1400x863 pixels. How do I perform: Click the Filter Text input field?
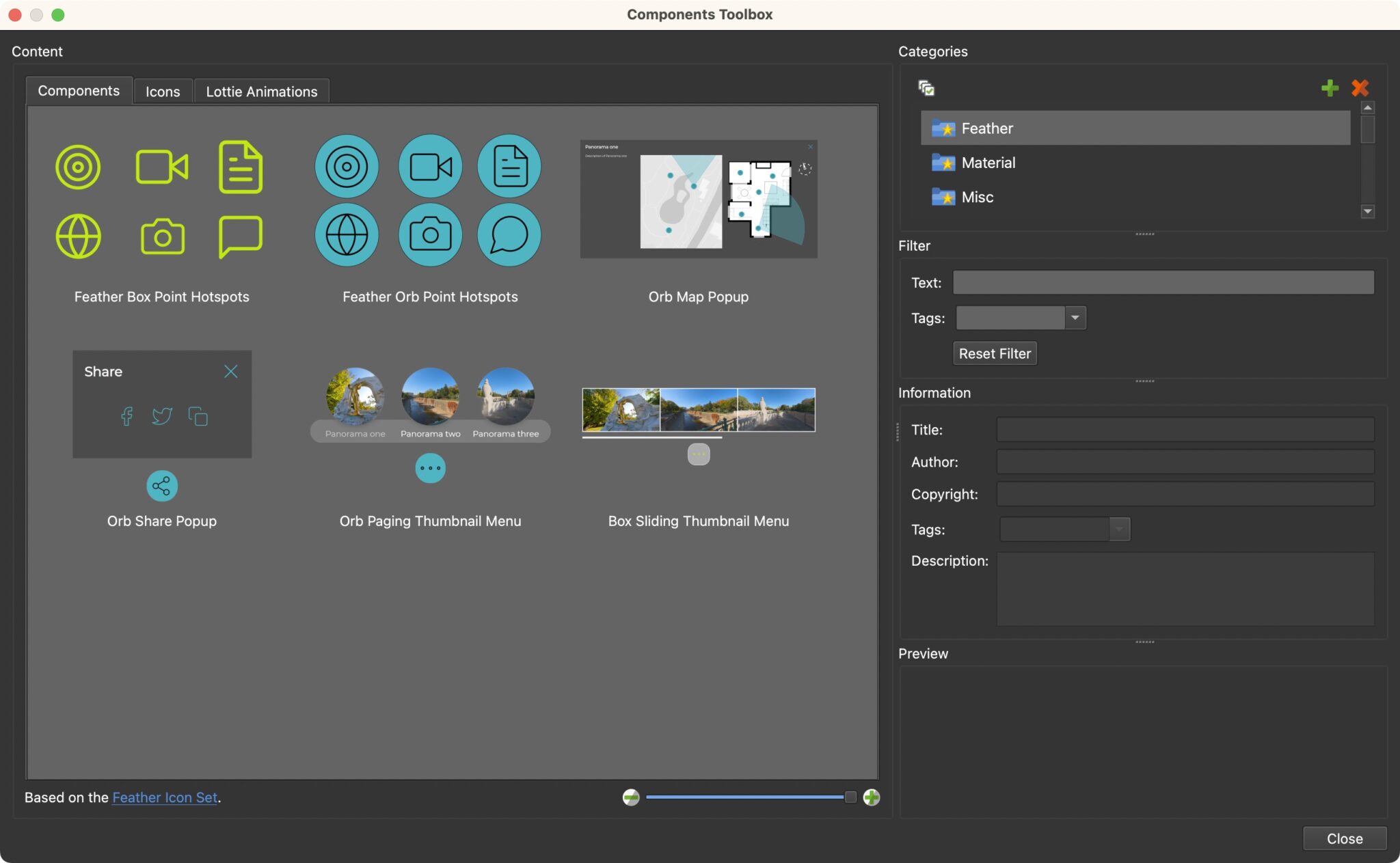pyautogui.click(x=1163, y=282)
